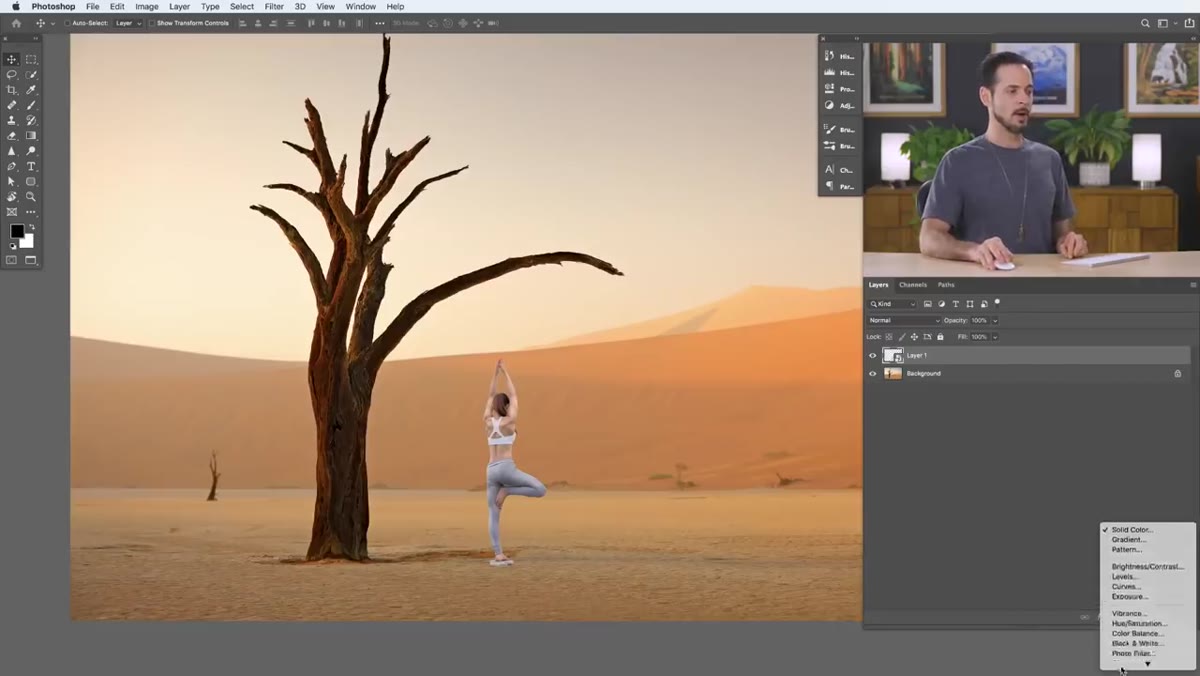Hide Layer 1 using its eye icon
The height and width of the screenshot is (676, 1200).
(x=872, y=355)
